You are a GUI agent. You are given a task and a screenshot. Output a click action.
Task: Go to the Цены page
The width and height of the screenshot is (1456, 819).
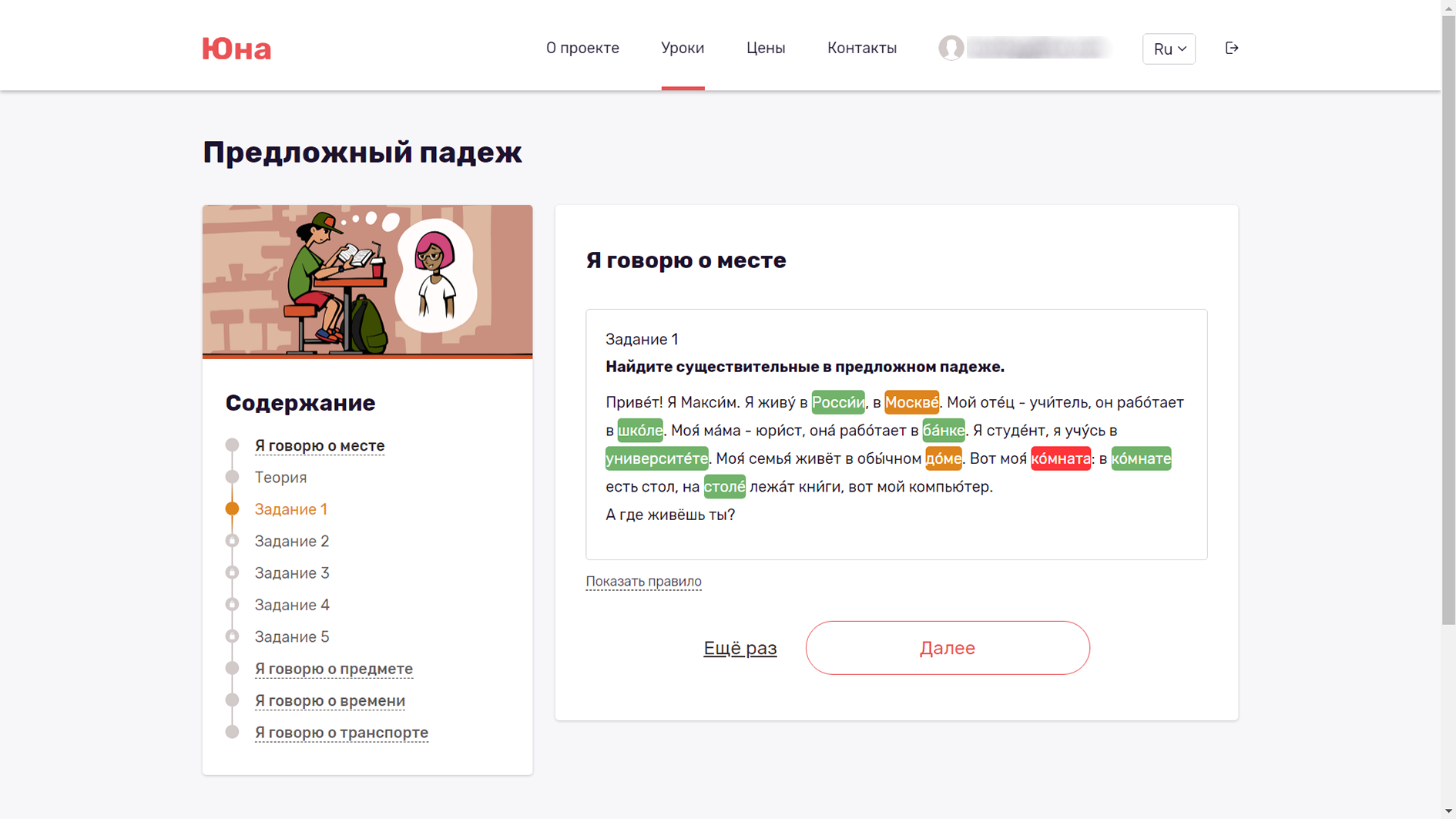coord(765,48)
